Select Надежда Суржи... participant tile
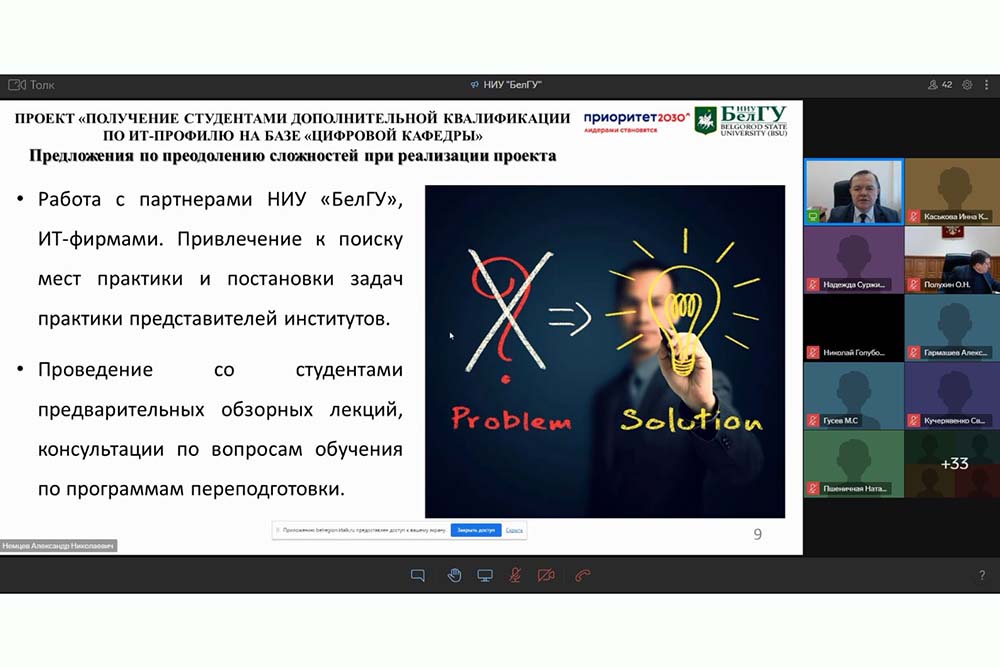Image resolution: width=1000 pixels, height=668 pixels. (854, 260)
